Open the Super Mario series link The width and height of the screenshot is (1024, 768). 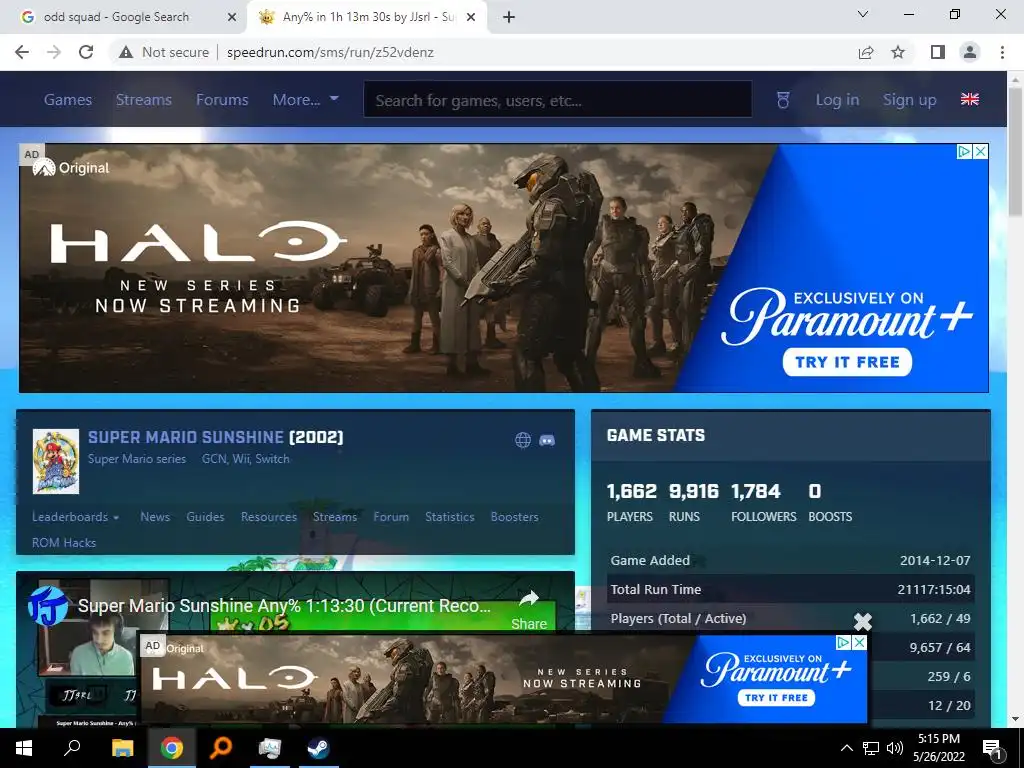[137, 459]
